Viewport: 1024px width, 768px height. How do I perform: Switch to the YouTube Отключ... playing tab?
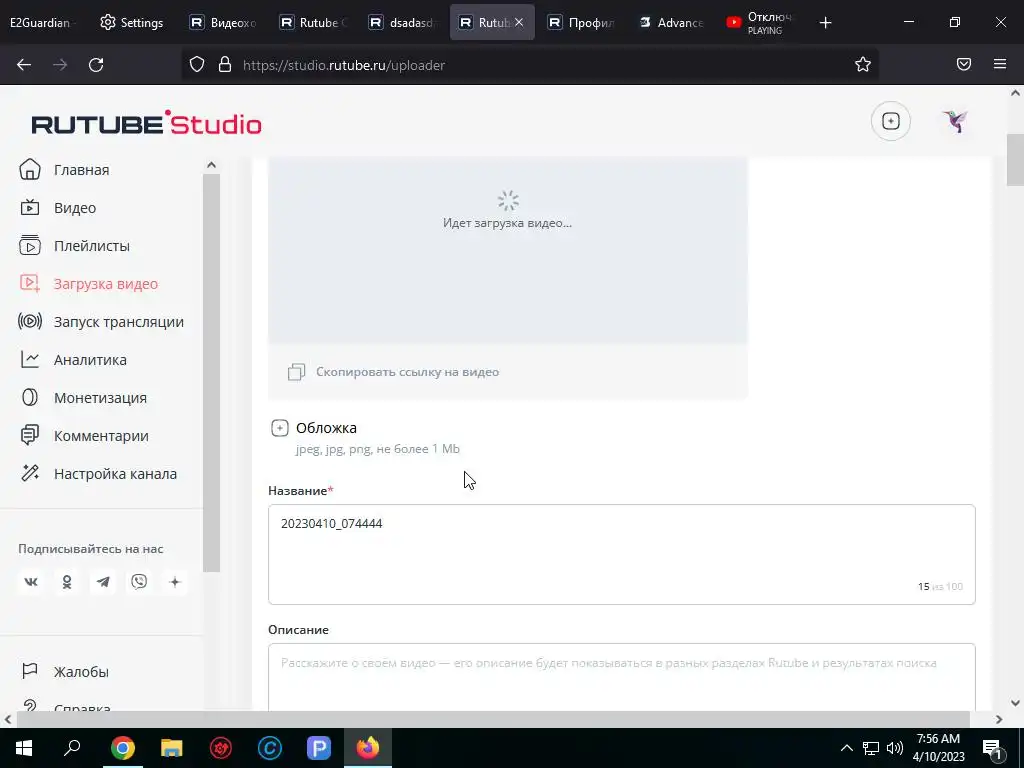click(x=760, y=22)
